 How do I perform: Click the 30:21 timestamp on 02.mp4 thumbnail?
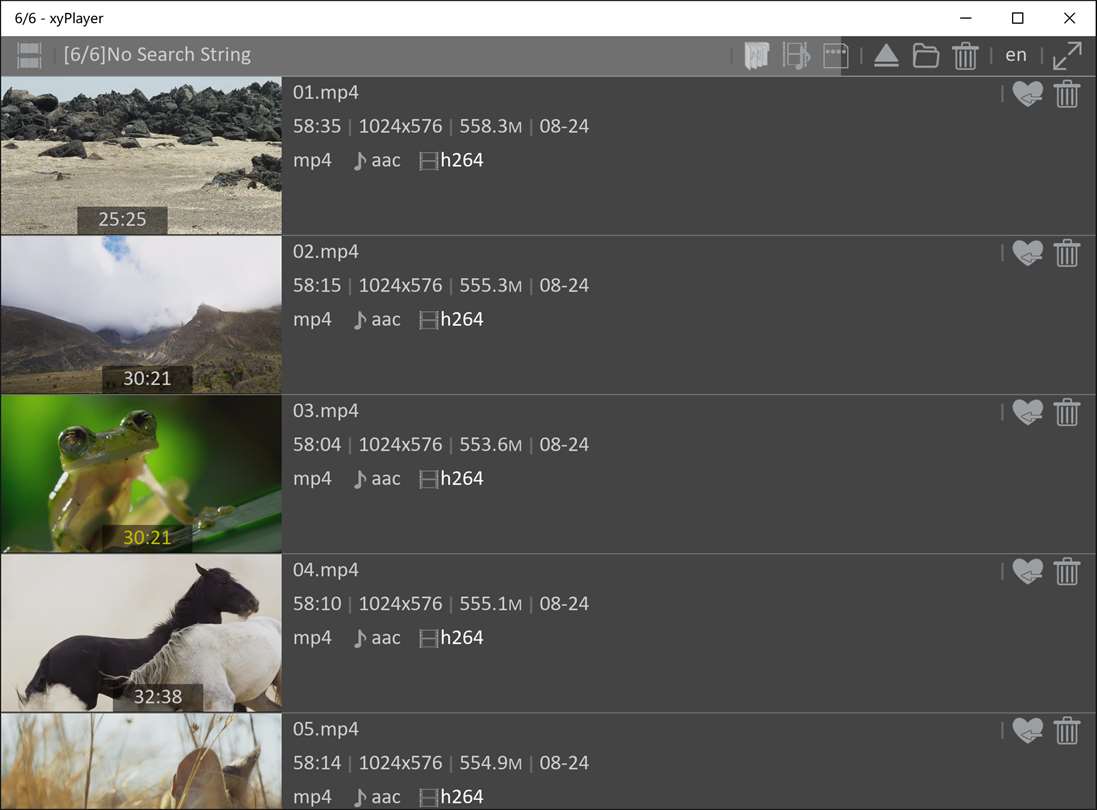tap(147, 378)
